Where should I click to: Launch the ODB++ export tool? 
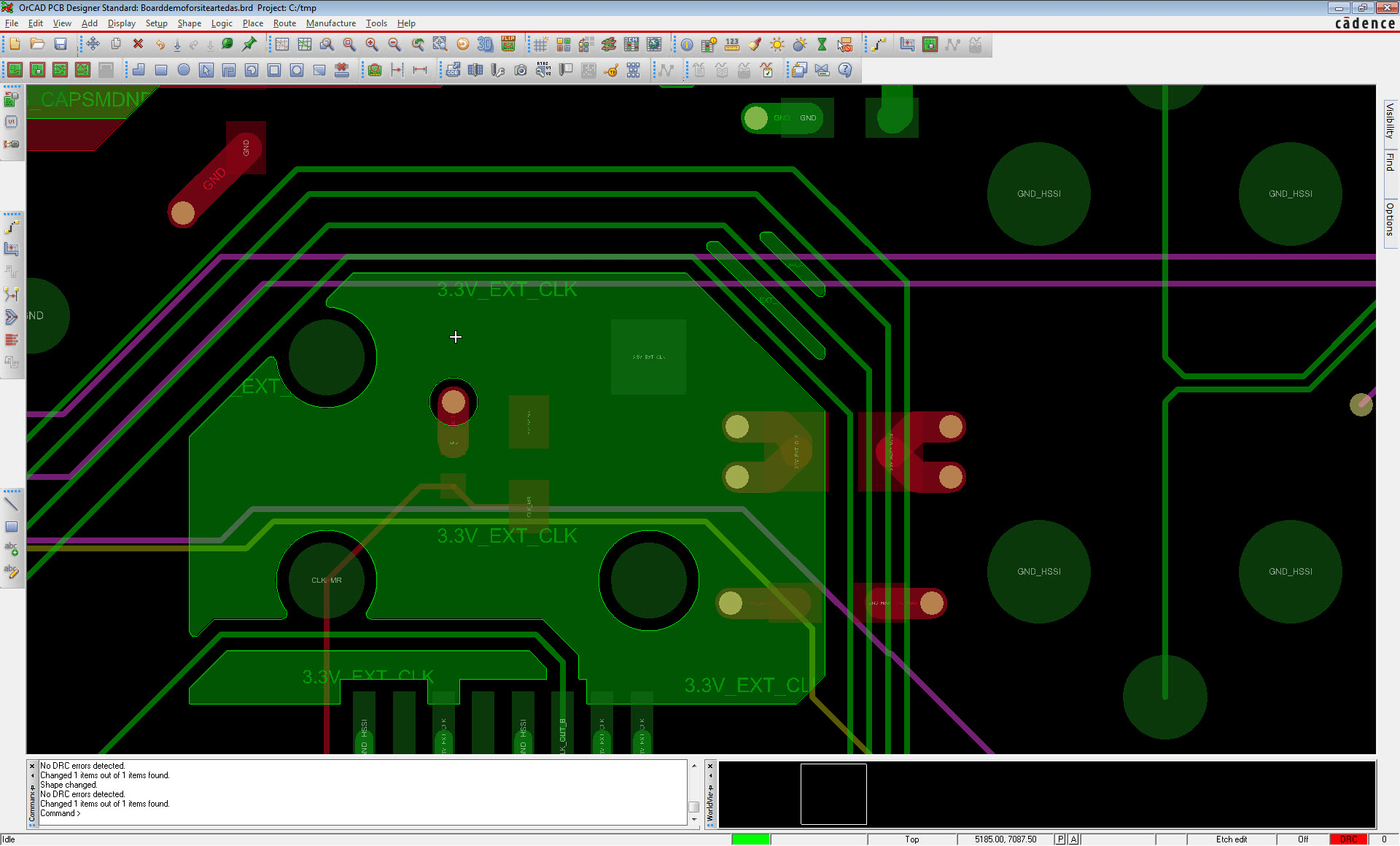point(453,71)
